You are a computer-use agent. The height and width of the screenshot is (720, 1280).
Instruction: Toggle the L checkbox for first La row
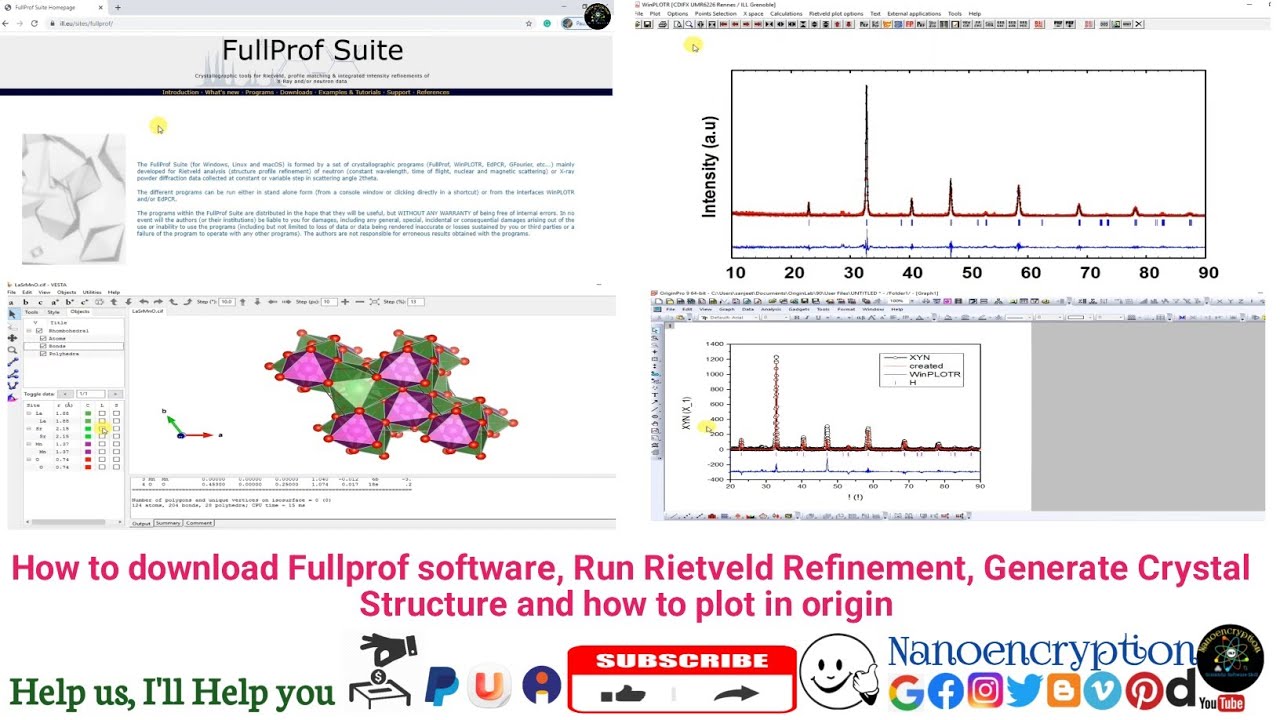click(x=102, y=413)
